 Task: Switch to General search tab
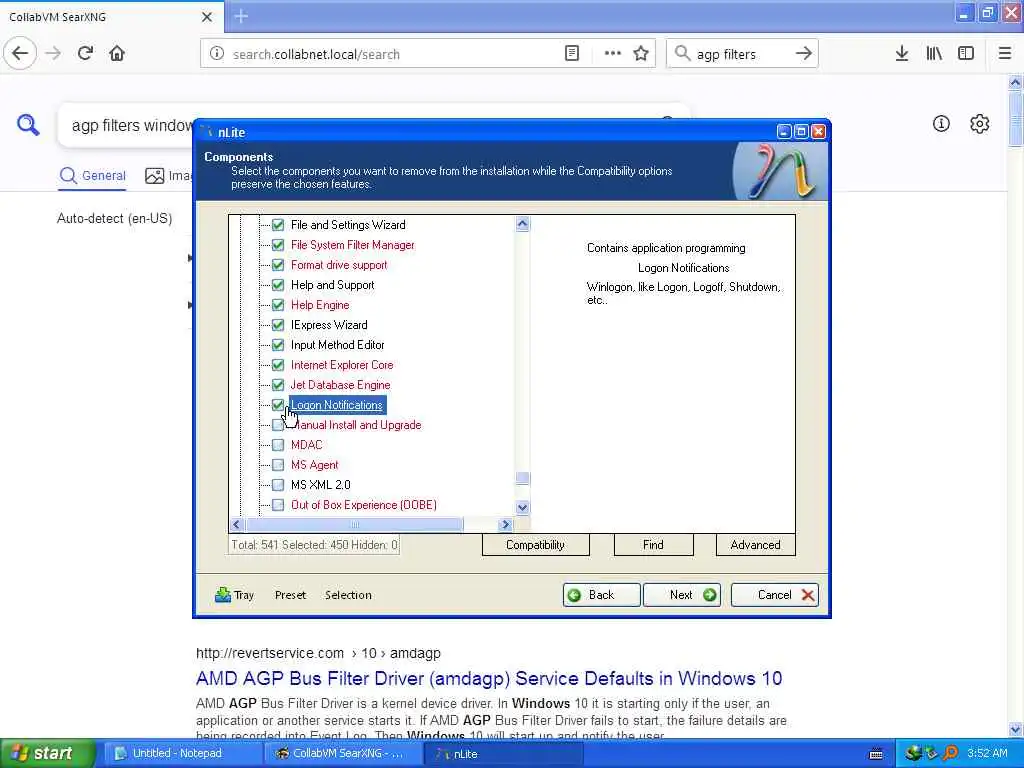(93, 176)
